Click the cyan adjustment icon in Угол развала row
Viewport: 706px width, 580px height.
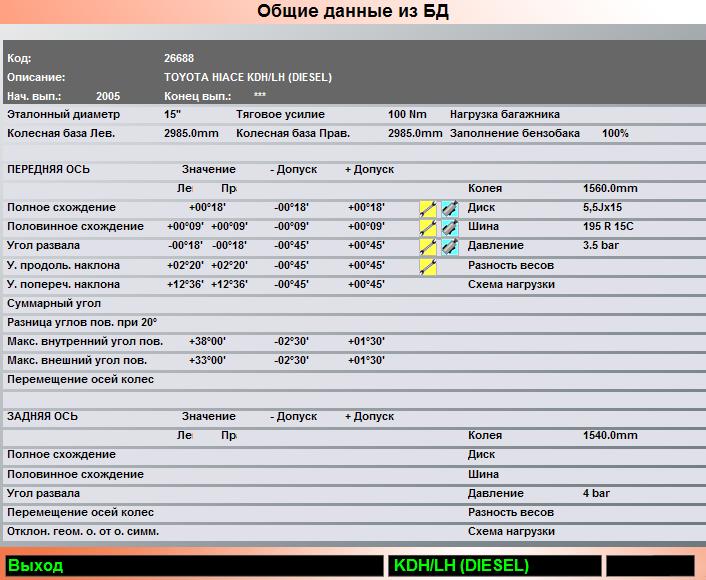[450, 247]
